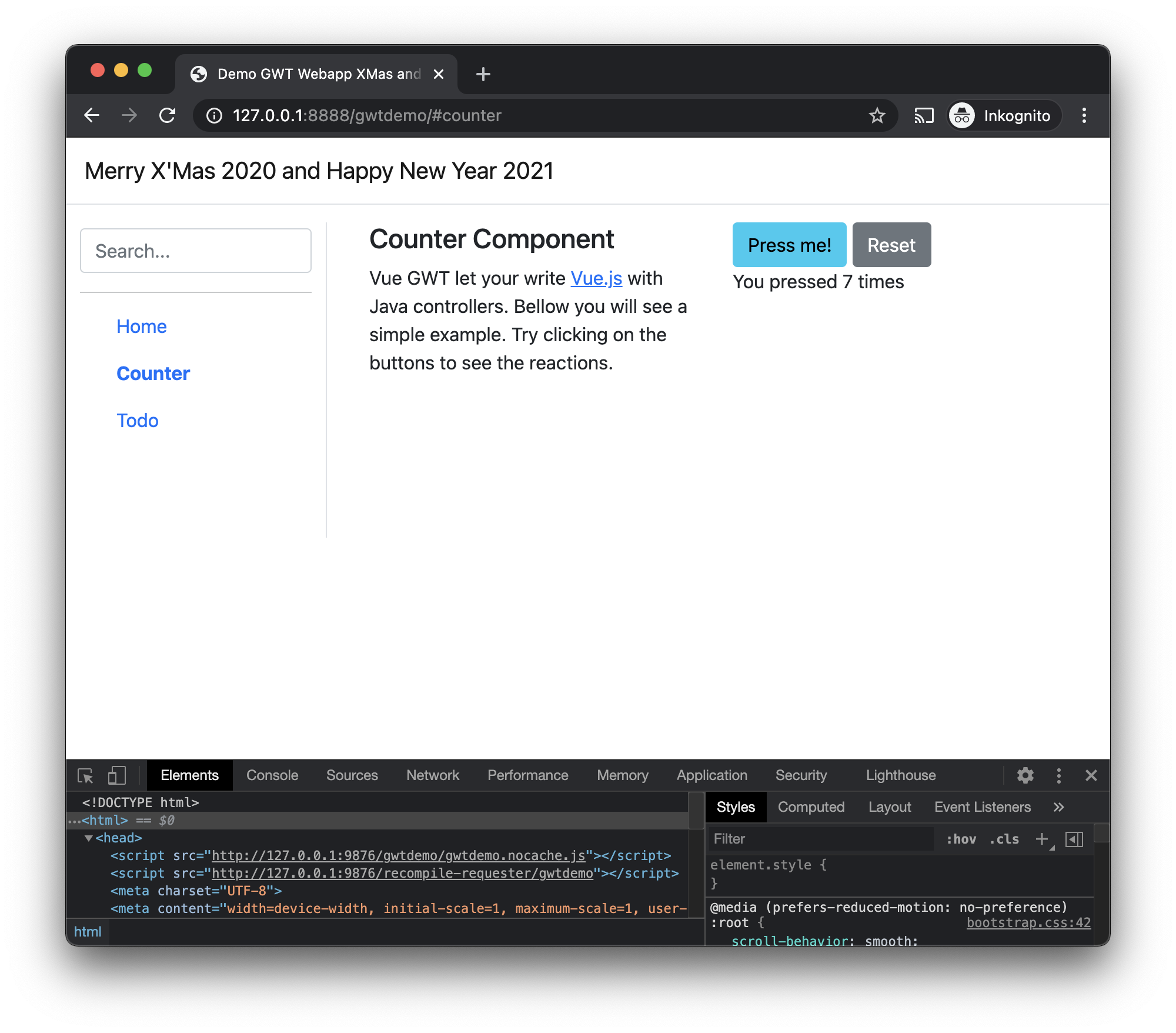Follow the Vue.js link
Image resolution: width=1176 pixels, height=1033 pixels.
point(596,278)
